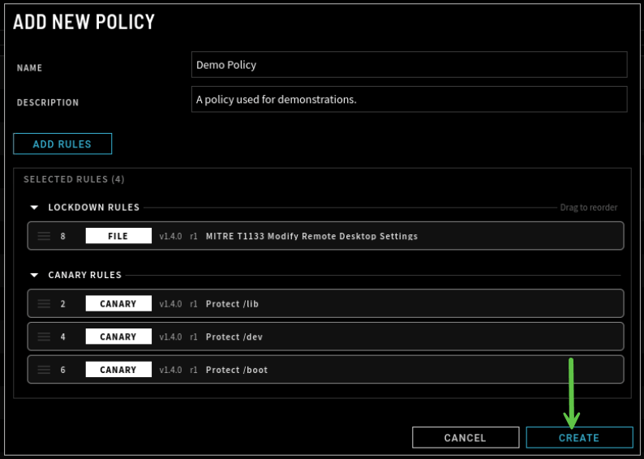Screen dimensions: 644x459
Task: Click the Name field containing Demo Policy
Action: 409,64
